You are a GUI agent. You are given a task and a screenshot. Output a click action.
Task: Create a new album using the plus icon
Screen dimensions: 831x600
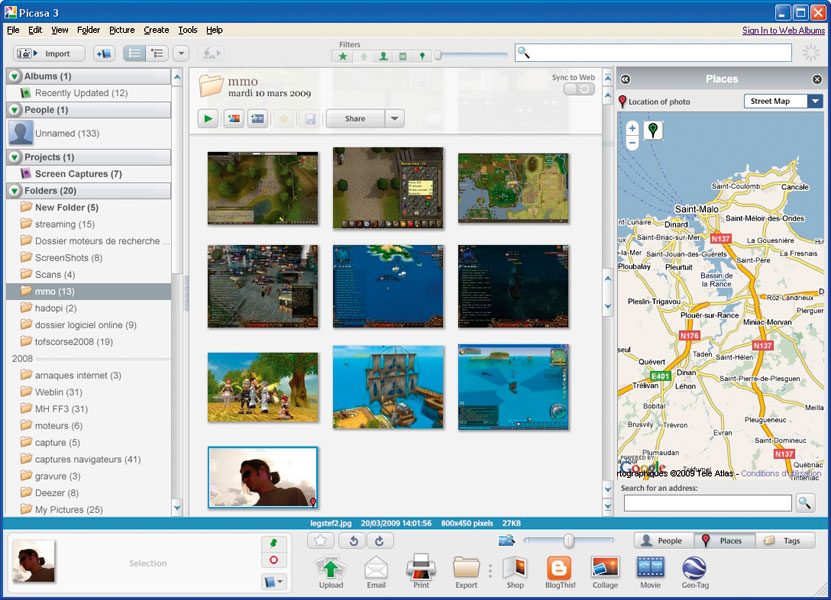point(104,54)
